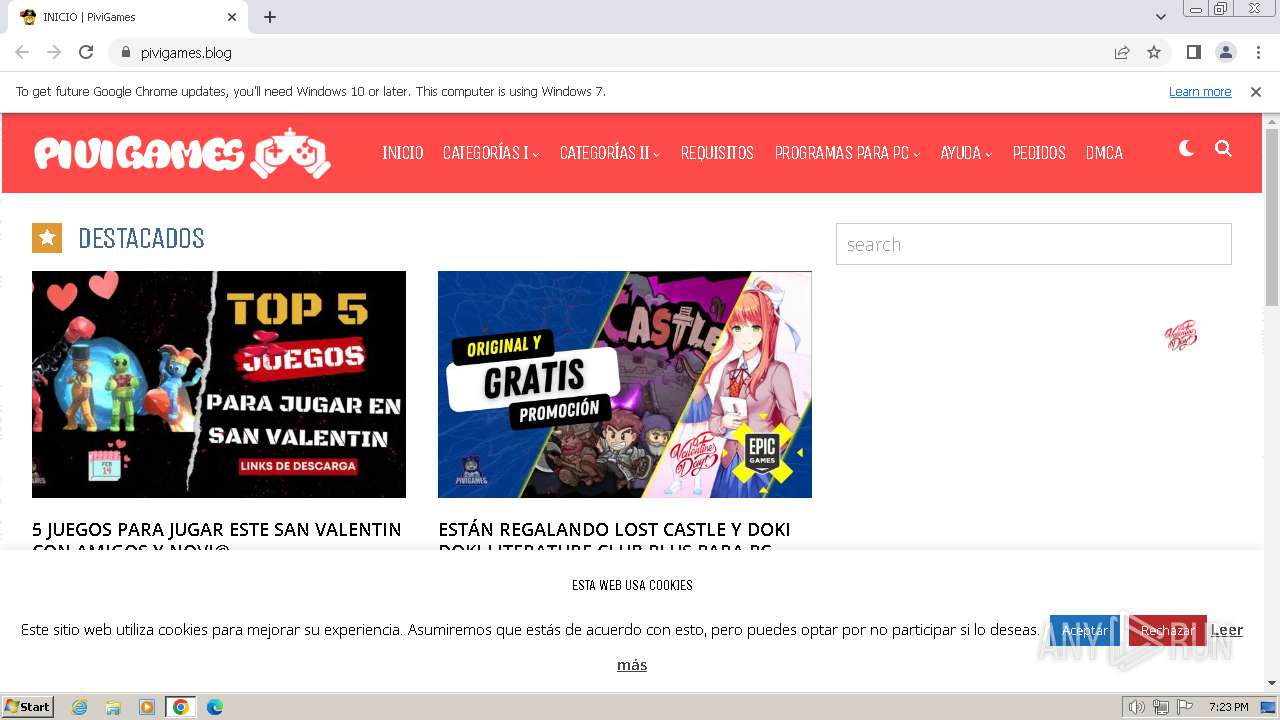Click the volume speaker tray icon

1137,707
